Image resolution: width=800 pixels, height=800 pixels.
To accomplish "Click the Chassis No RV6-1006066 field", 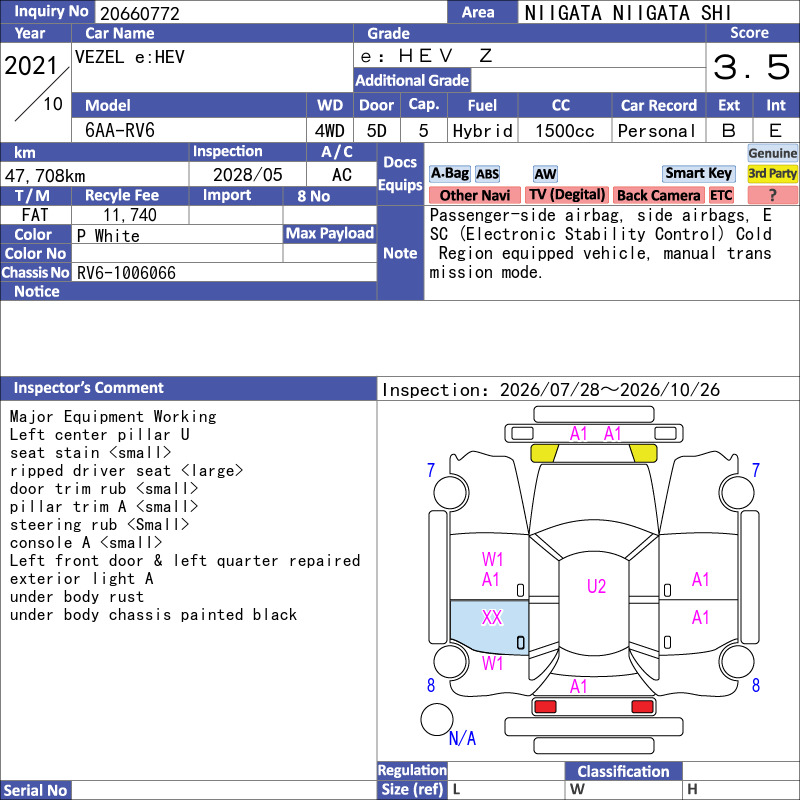I will pyautogui.click(x=224, y=272).
